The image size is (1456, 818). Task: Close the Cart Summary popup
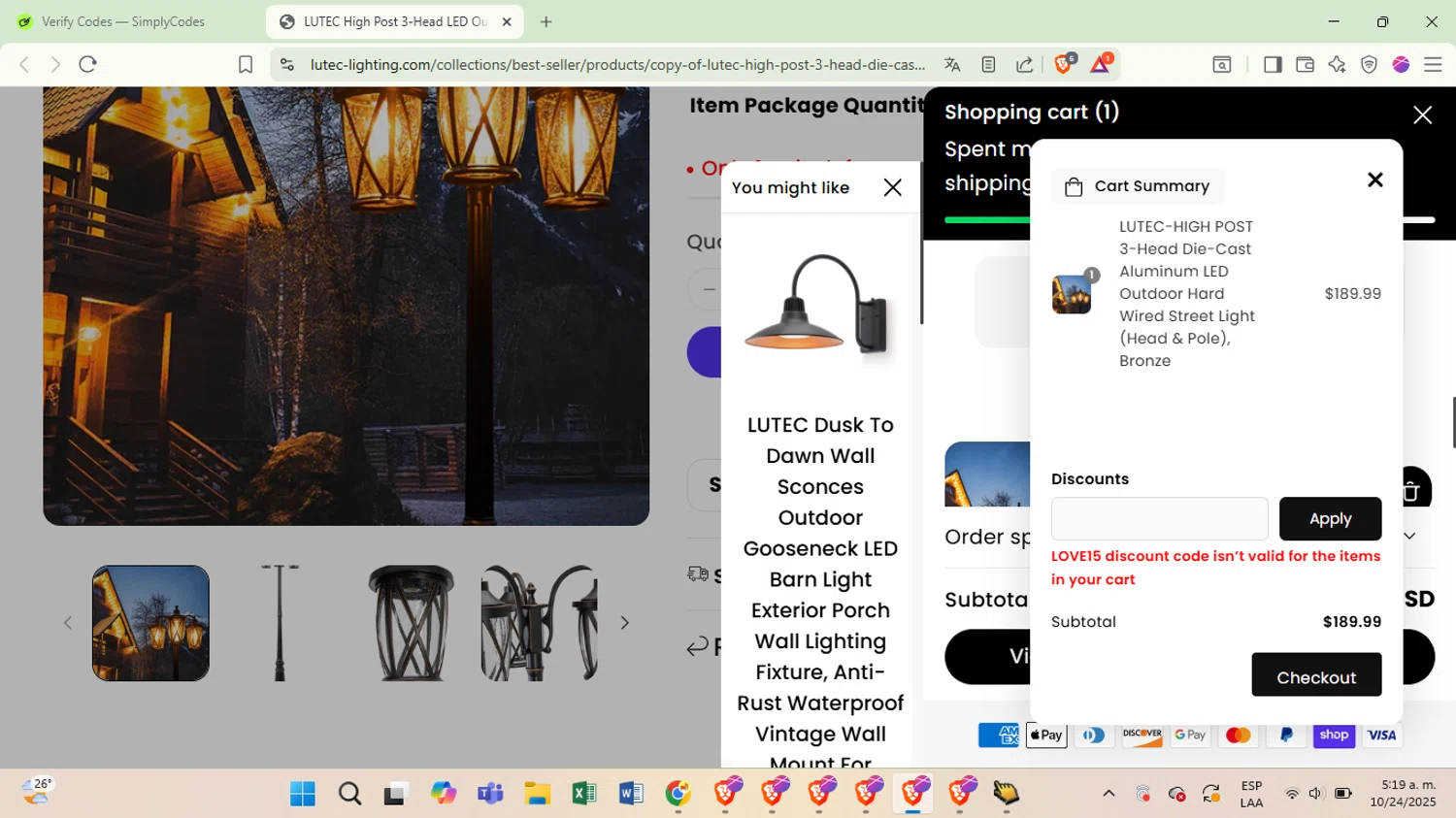point(1374,180)
